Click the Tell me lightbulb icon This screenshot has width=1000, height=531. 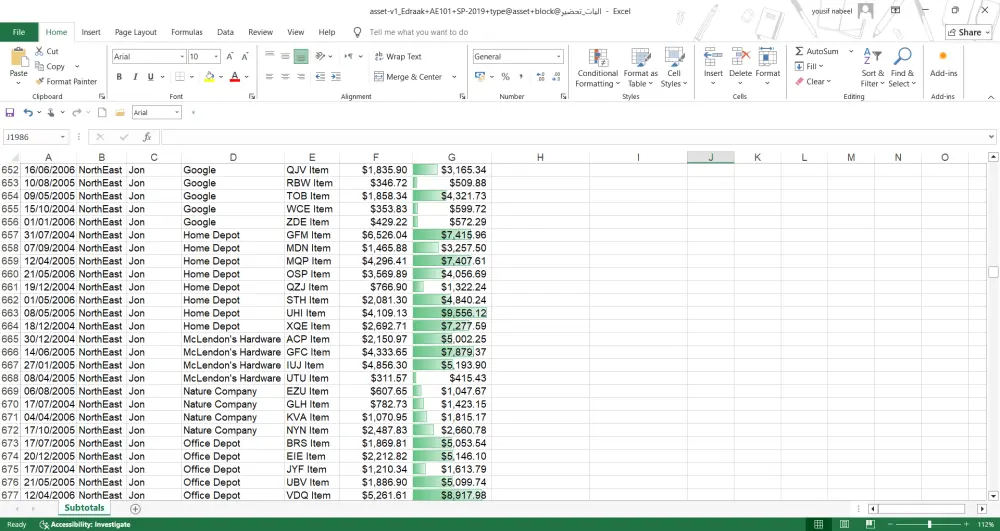click(x=358, y=32)
